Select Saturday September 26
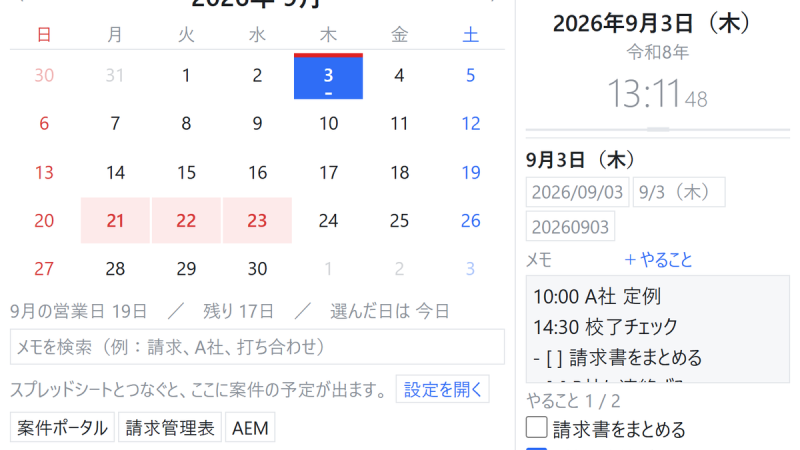Viewport: 800px width, 450px height. pos(470,220)
